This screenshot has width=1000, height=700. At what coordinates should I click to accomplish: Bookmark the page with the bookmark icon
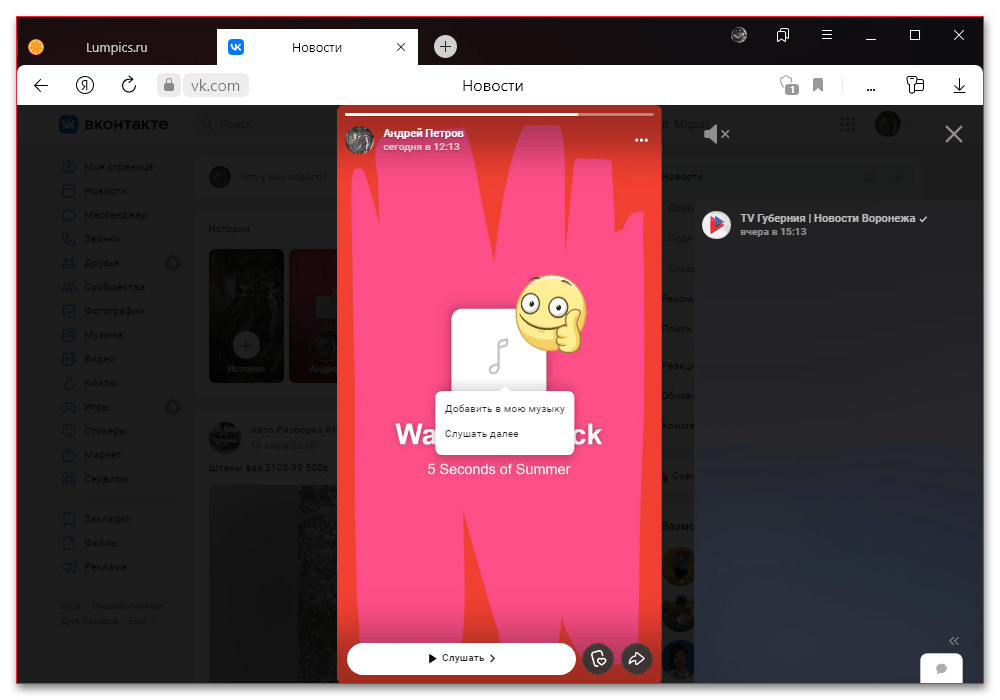point(818,85)
